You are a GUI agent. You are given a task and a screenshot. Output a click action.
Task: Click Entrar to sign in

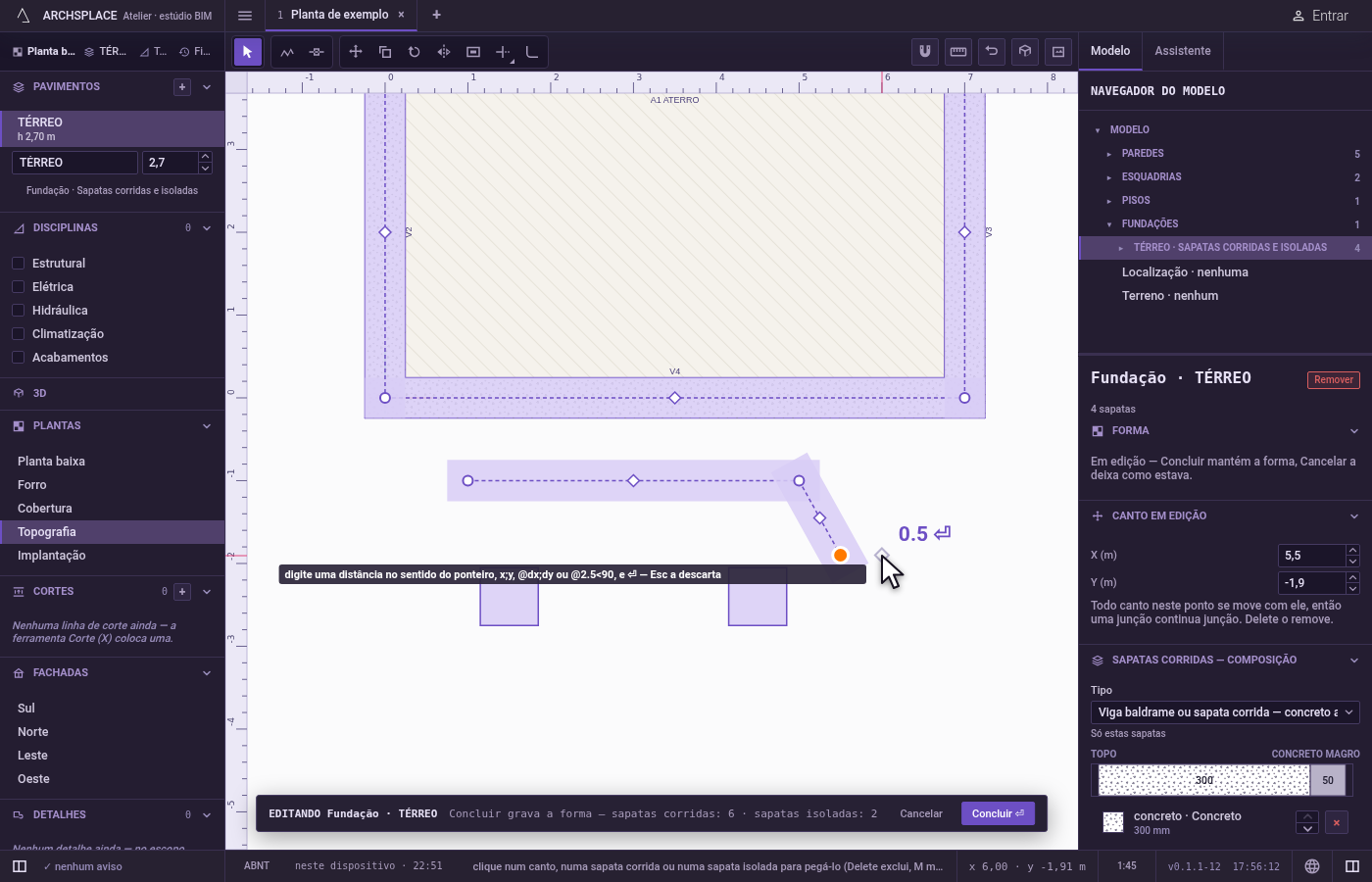click(x=1320, y=16)
